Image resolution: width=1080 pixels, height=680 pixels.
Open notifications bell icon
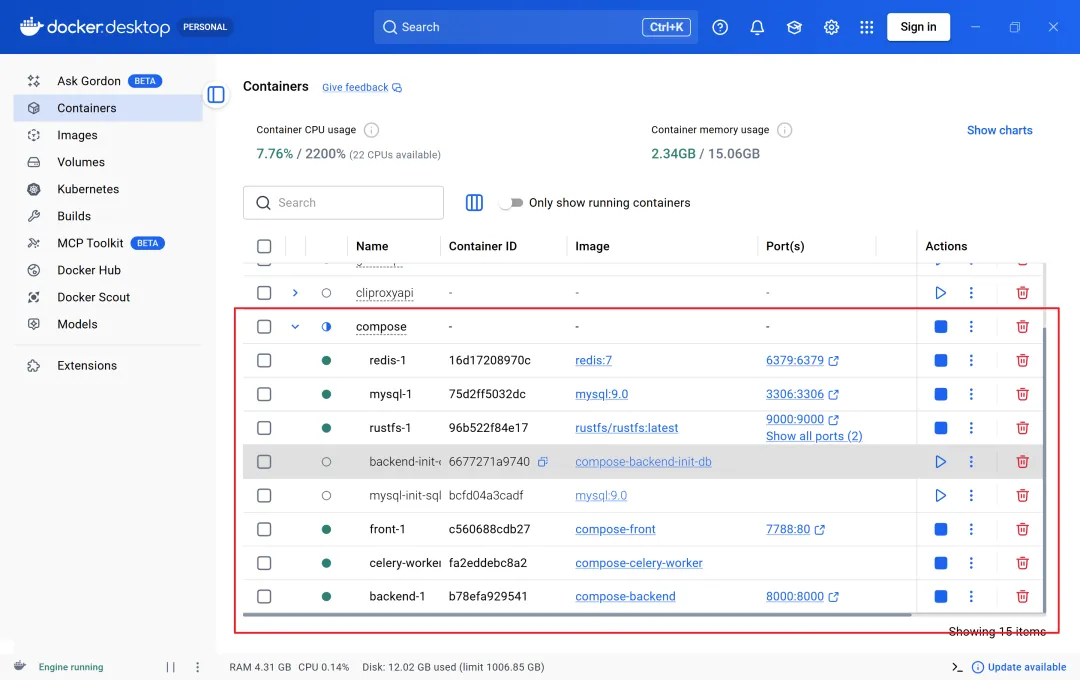click(x=757, y=27)
